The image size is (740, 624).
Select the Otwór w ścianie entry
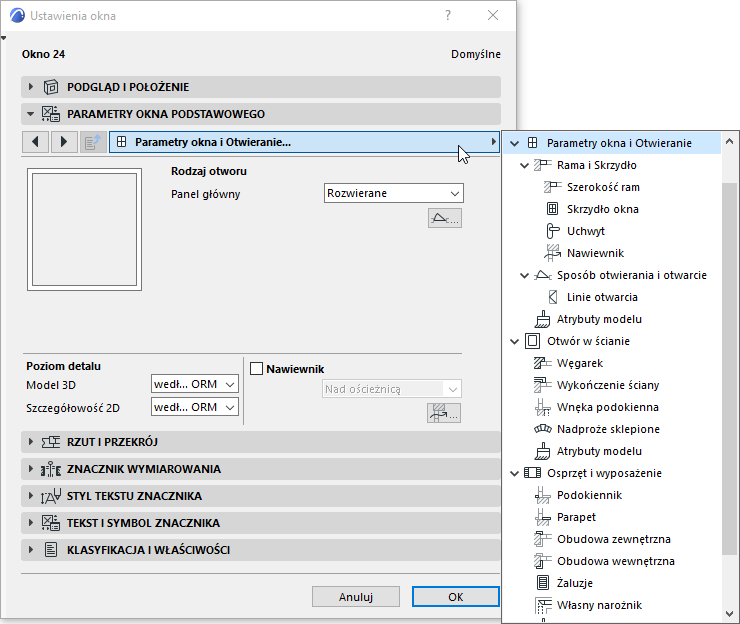588,341
